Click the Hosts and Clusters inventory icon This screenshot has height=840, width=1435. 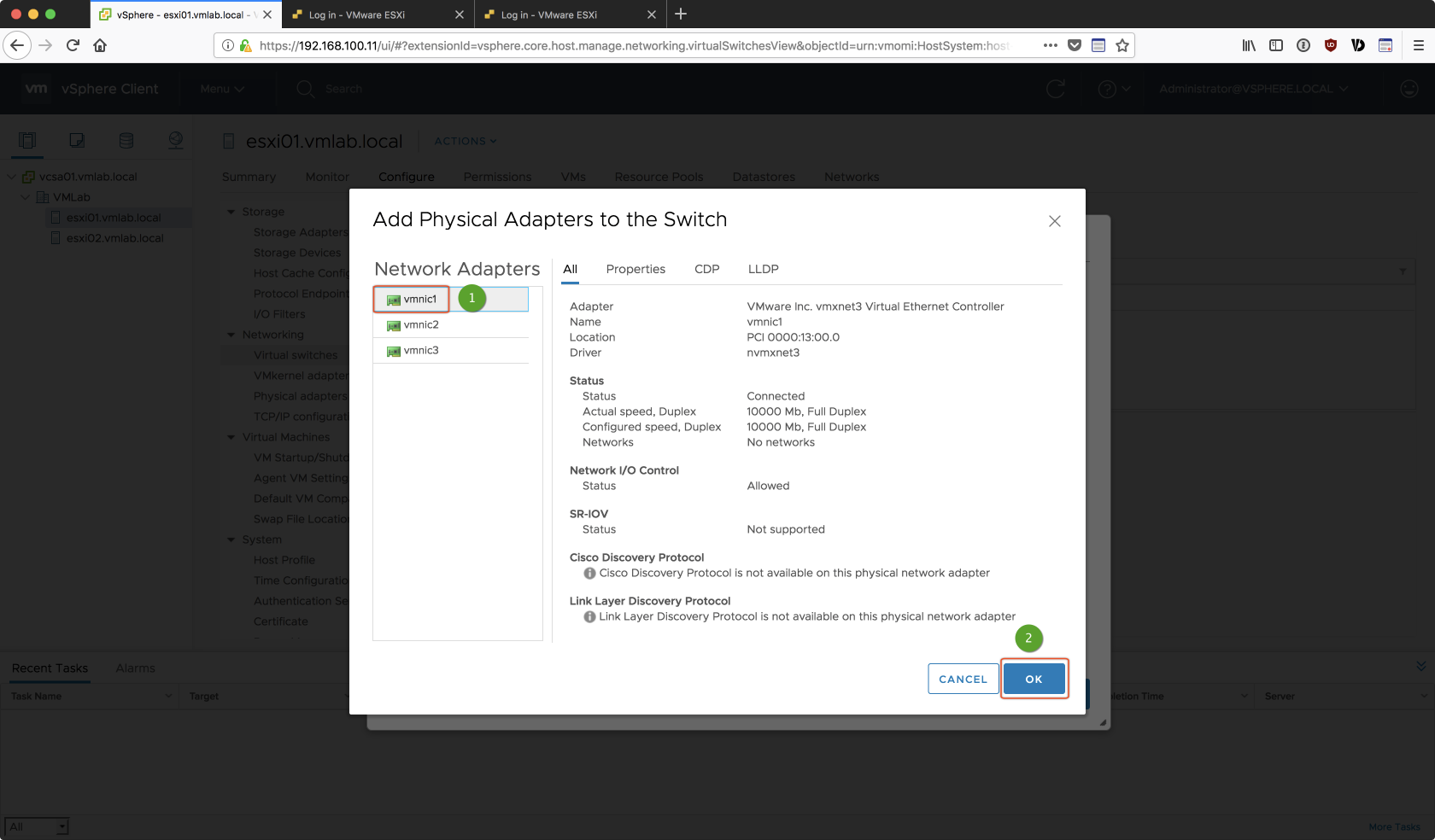pyautogui.click(x=27, y=141)
